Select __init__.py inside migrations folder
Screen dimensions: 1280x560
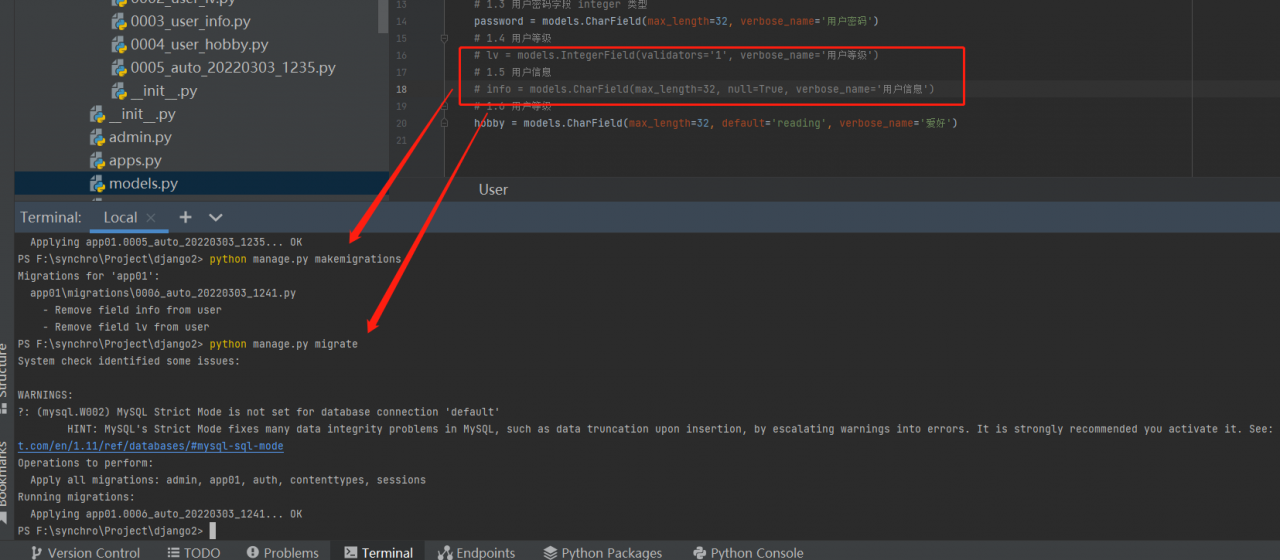click(163, 90)
